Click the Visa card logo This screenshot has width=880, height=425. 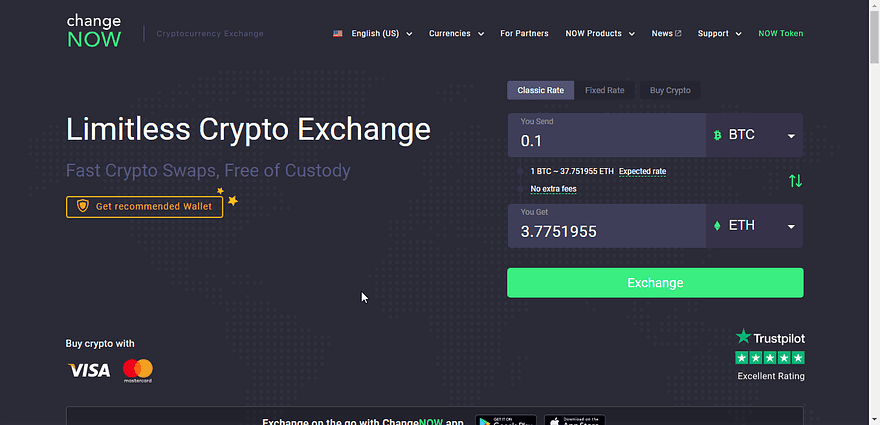click(x=89, y=371)
